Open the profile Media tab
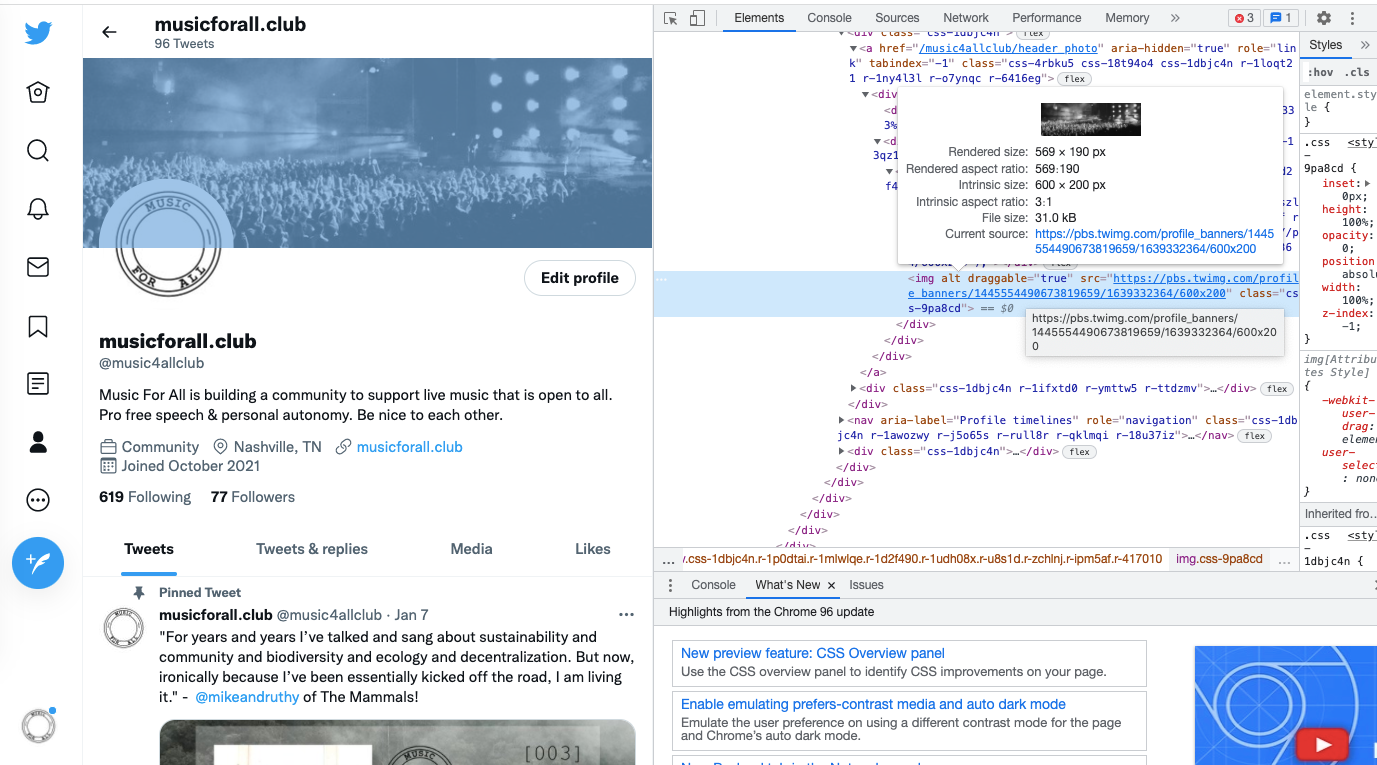 point(472,549)
